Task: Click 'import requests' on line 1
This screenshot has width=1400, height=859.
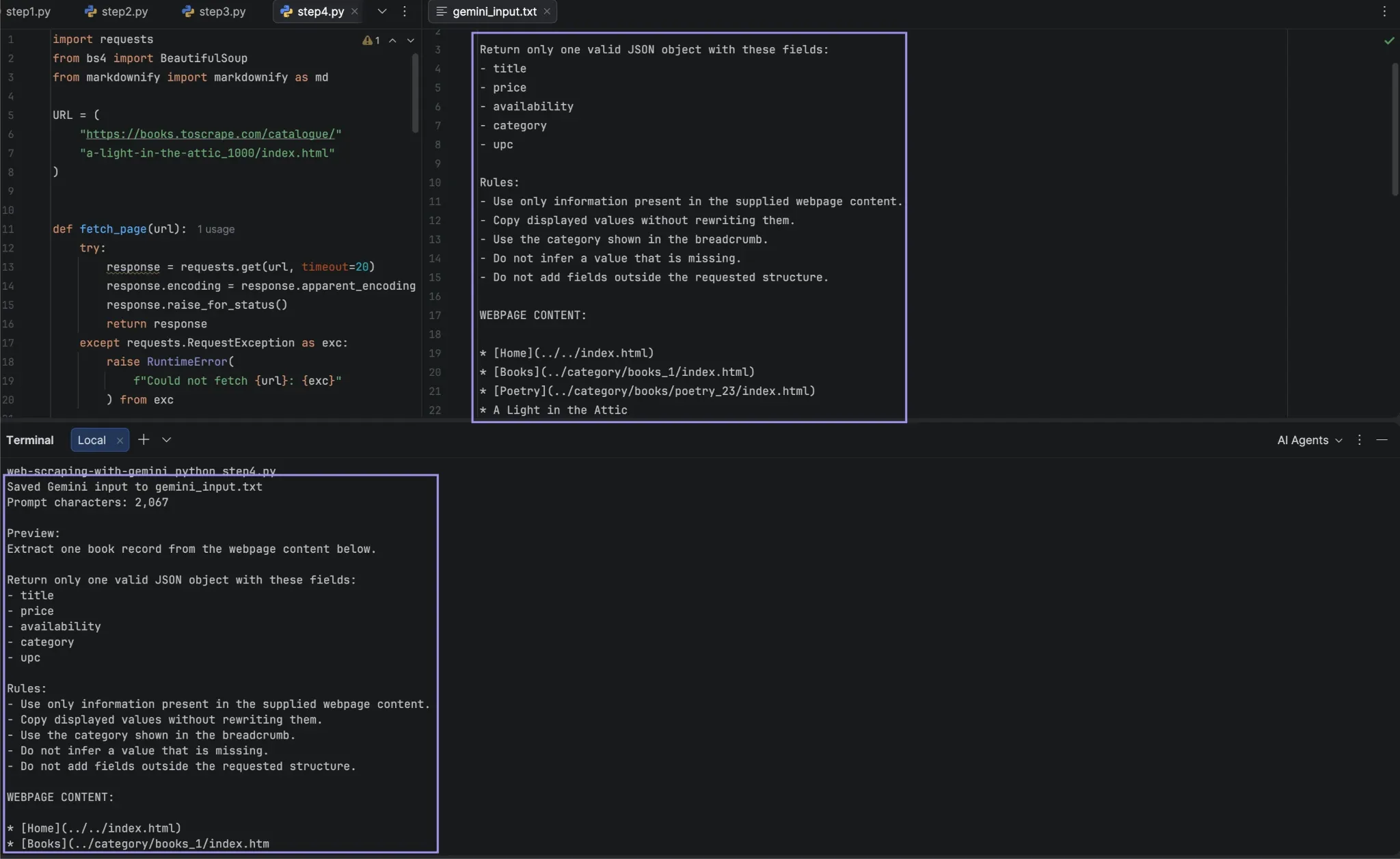Action: [103, 40]
